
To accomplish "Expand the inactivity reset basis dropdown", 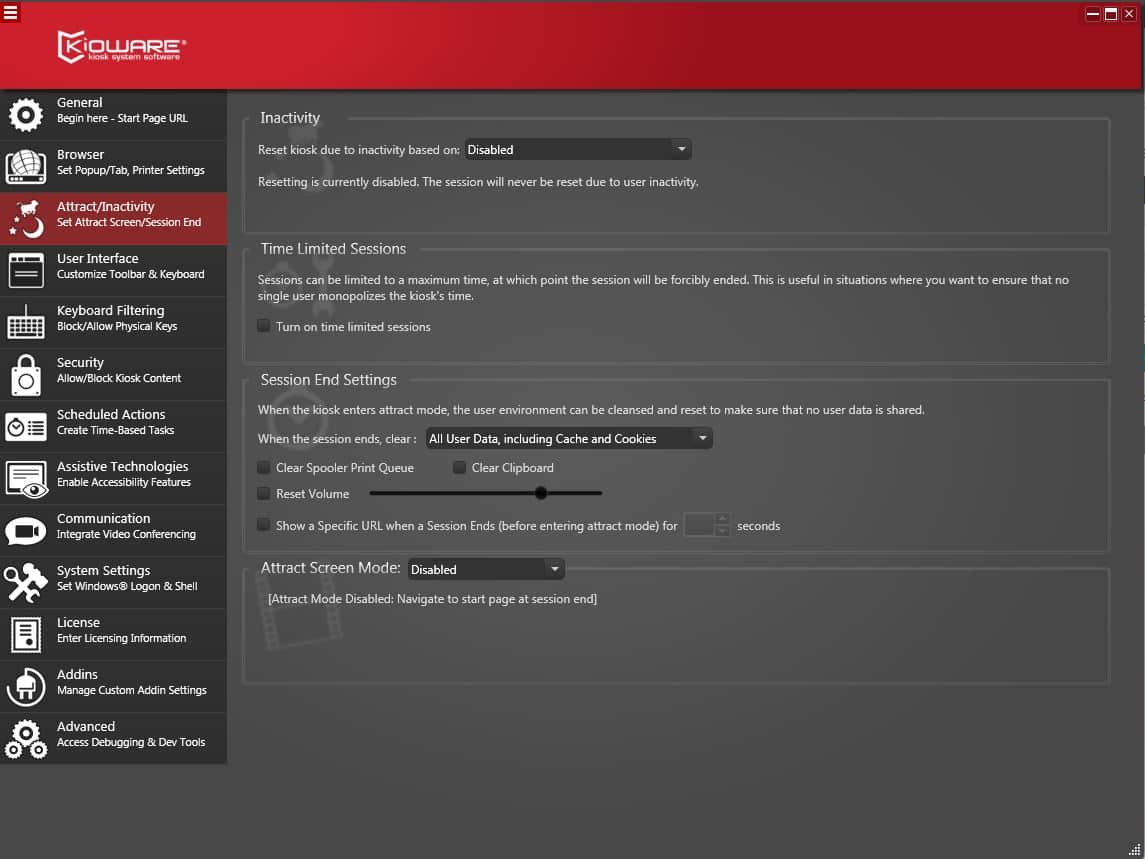I will (x=578, y=150).
